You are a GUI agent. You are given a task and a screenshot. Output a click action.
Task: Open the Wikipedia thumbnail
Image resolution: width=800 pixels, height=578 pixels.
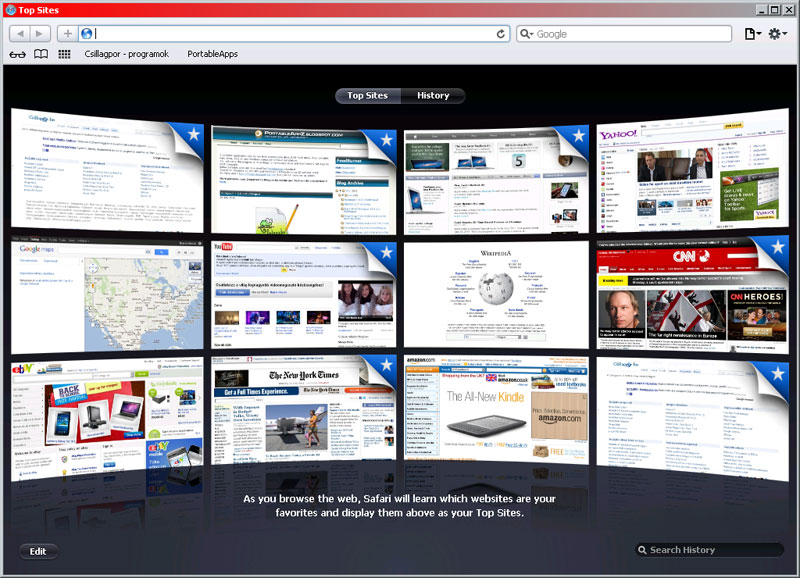tap(496, 295)
